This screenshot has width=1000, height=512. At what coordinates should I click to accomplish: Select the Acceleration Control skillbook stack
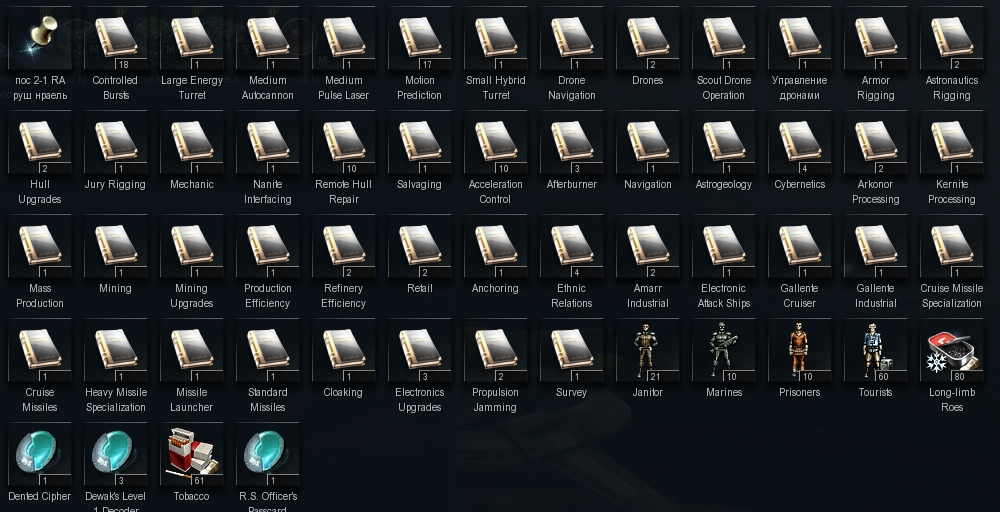[x=496, y=142]
